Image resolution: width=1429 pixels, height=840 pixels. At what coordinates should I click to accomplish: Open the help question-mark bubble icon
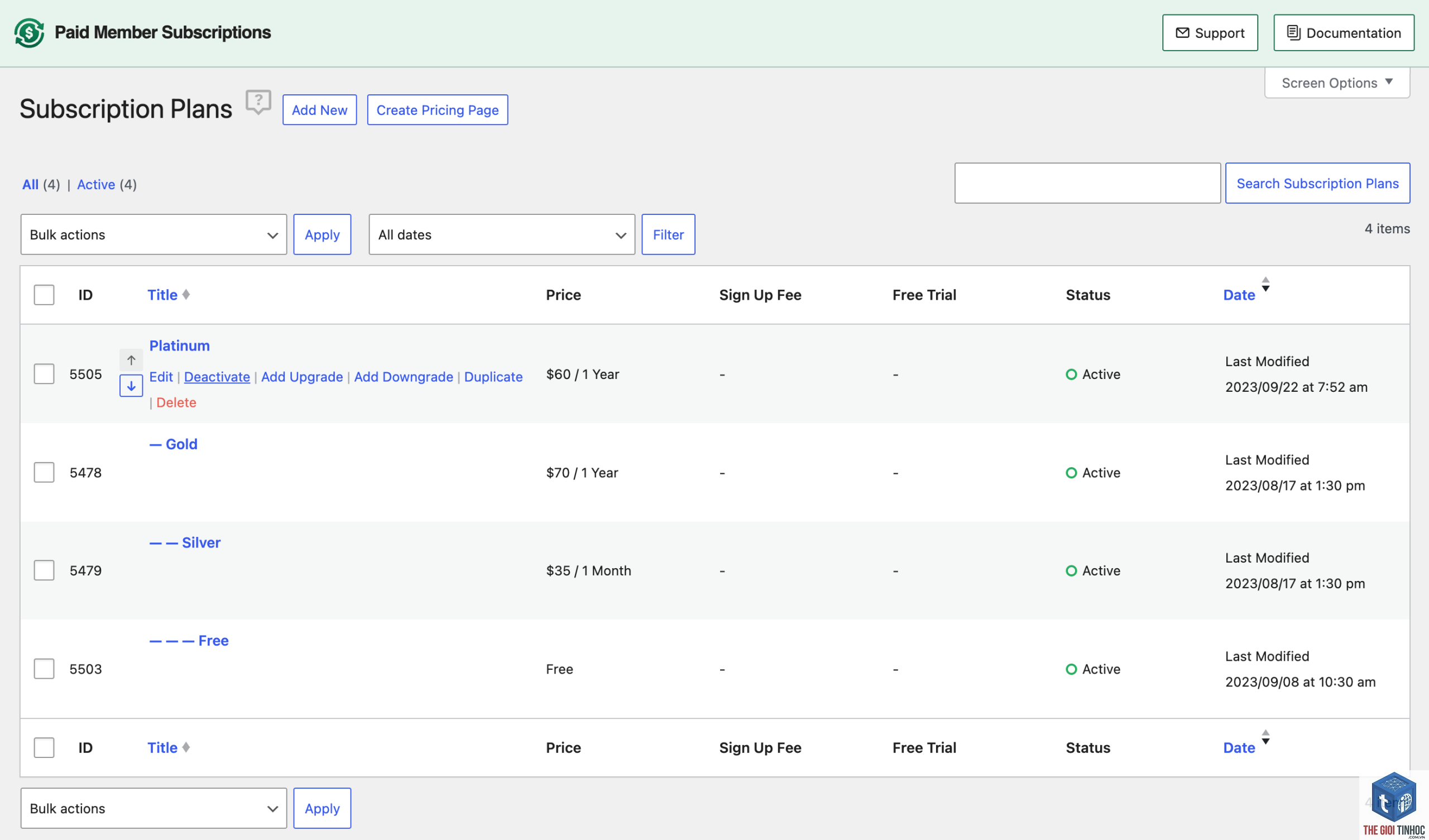(258, 102)
